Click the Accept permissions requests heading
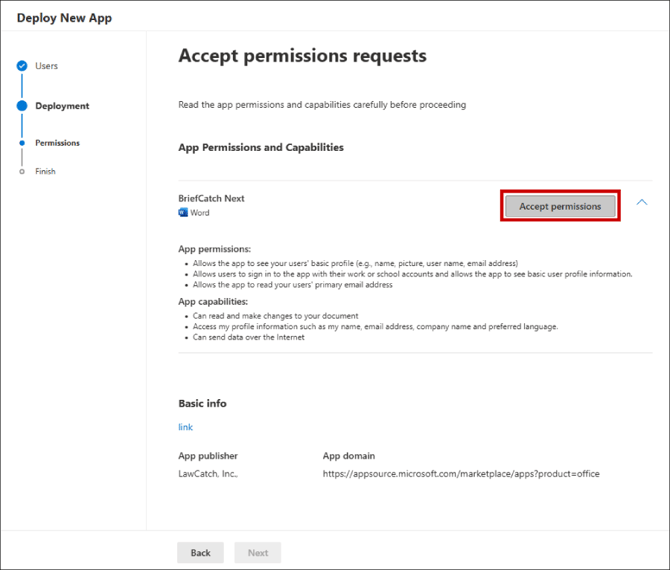This screenshot has height=570, width=670. click(303, 56)
